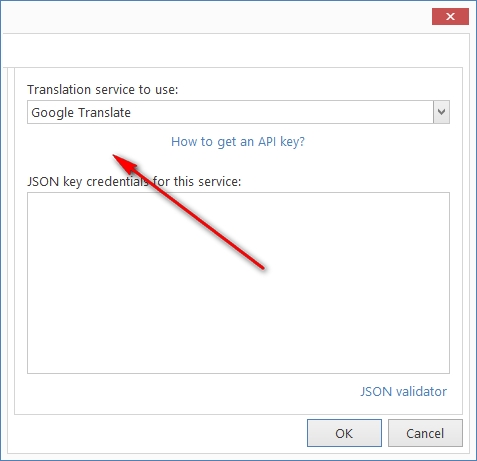The width and height of the screenshot is (477, 461).
Task: Launch JSON validator from bottom right
Action: click(x=403, y=391)
